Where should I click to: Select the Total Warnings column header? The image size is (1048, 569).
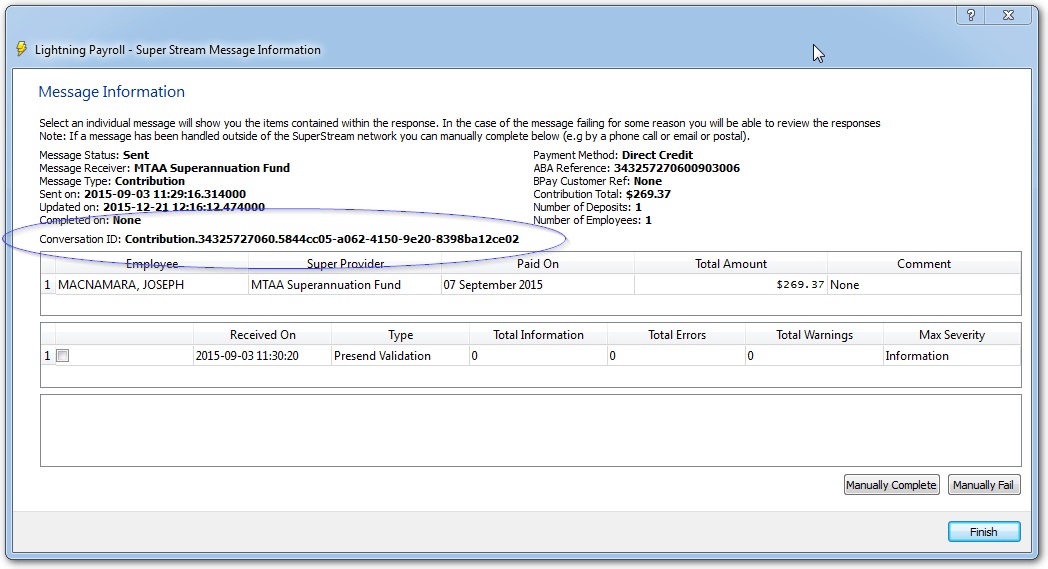814,334
